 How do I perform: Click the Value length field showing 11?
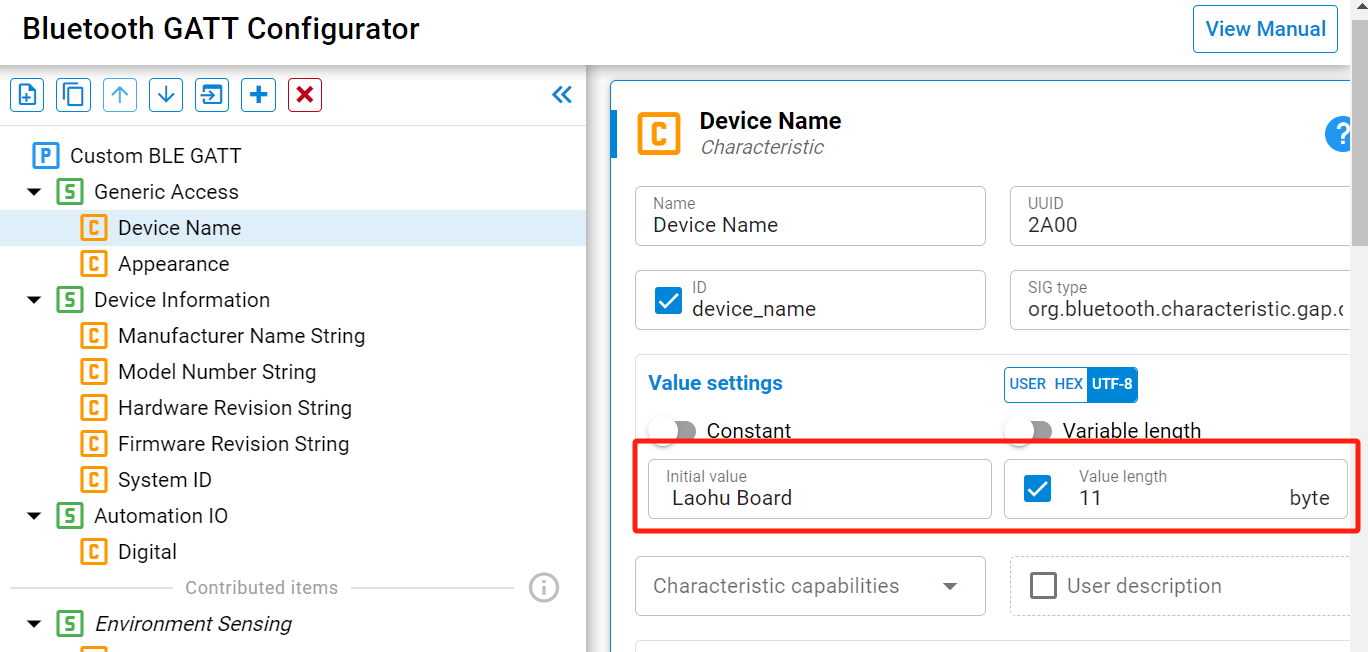(x=1176, y=489)
